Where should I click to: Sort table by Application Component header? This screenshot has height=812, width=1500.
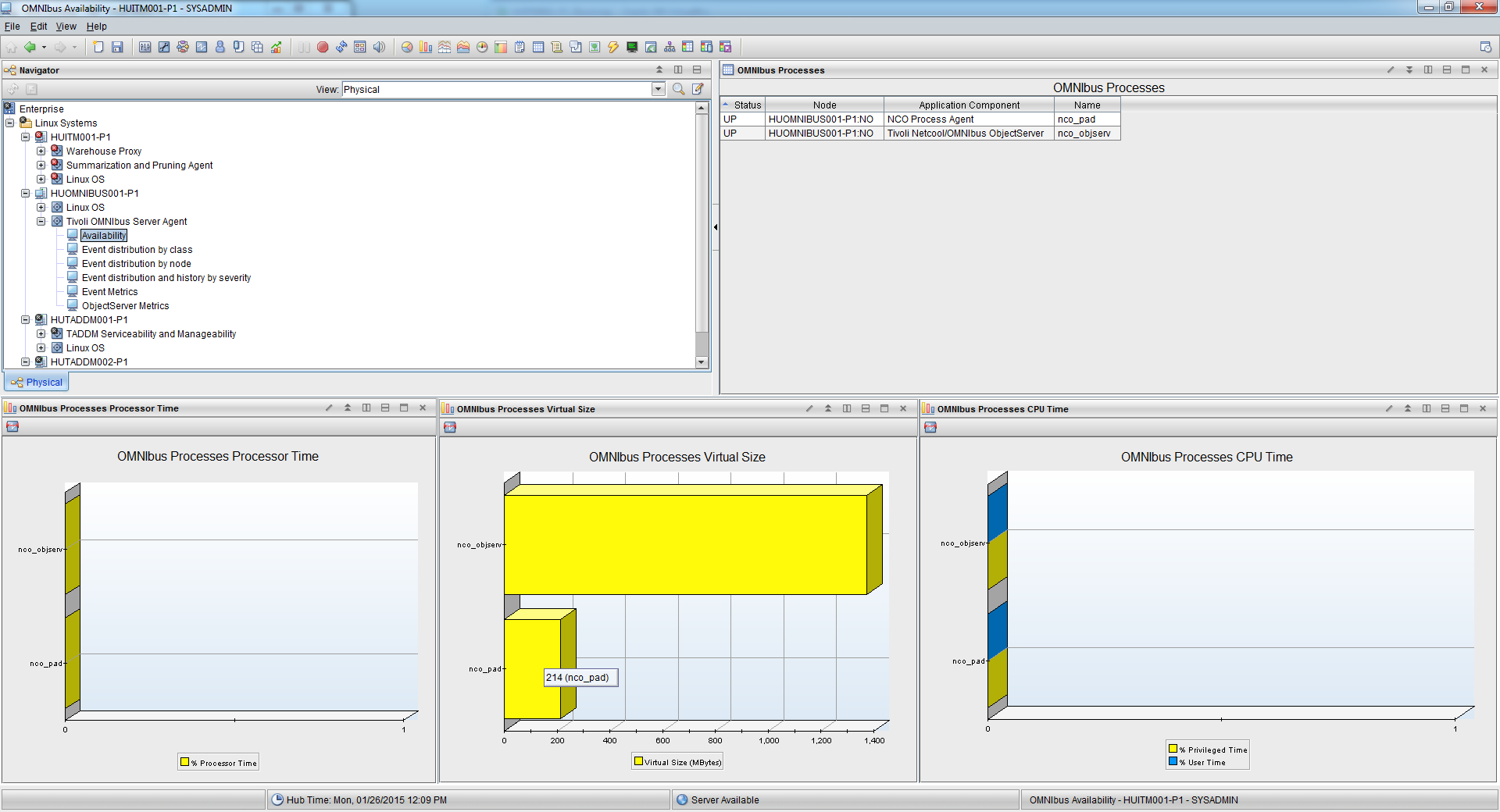tap(969, 105)
